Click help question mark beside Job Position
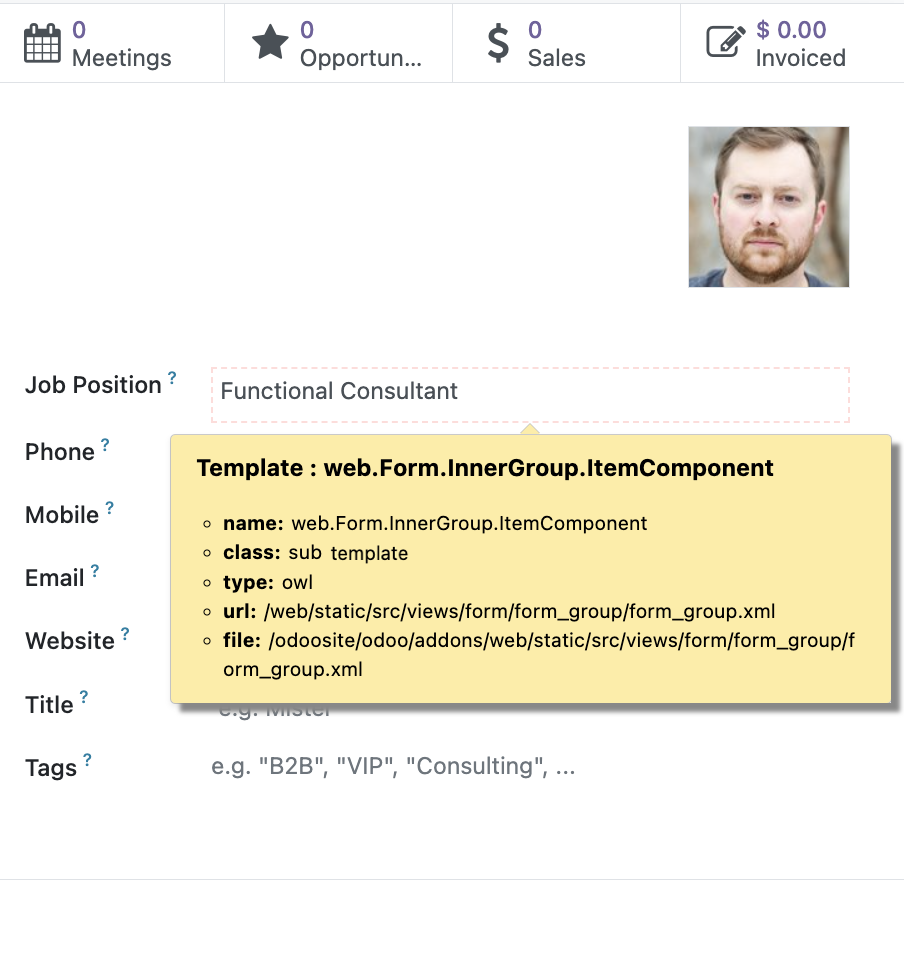 tap(172, 379)
